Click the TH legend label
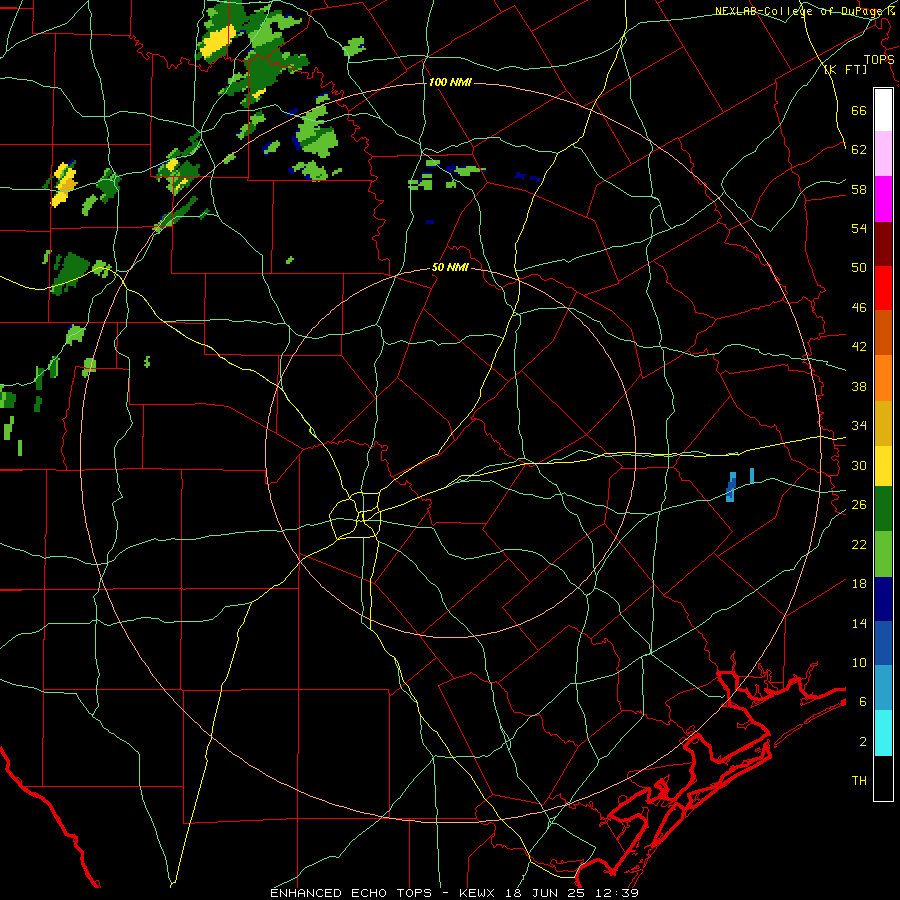 [x=859, y=781]
